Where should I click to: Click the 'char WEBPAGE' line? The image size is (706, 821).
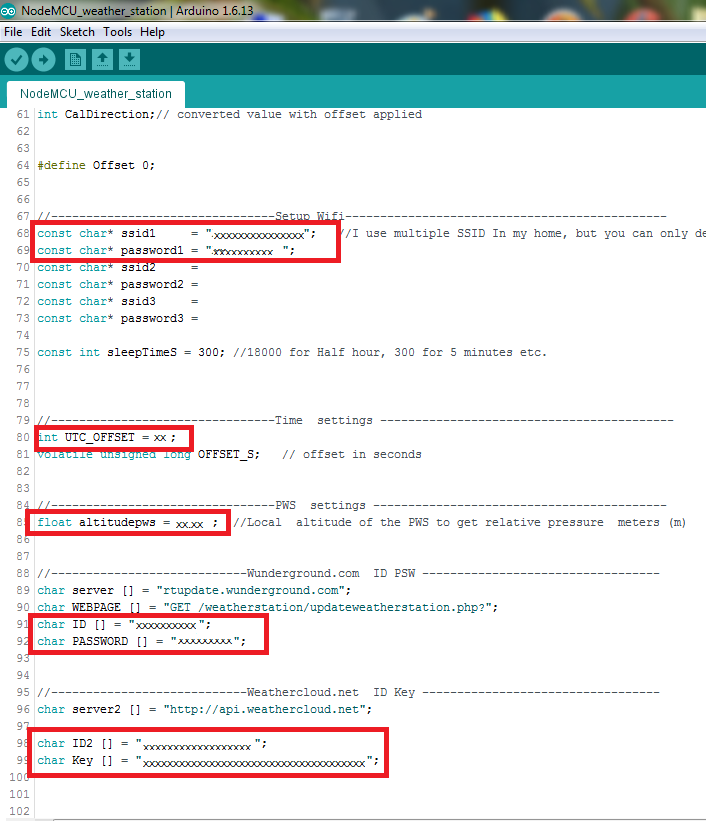coord(267,607)
